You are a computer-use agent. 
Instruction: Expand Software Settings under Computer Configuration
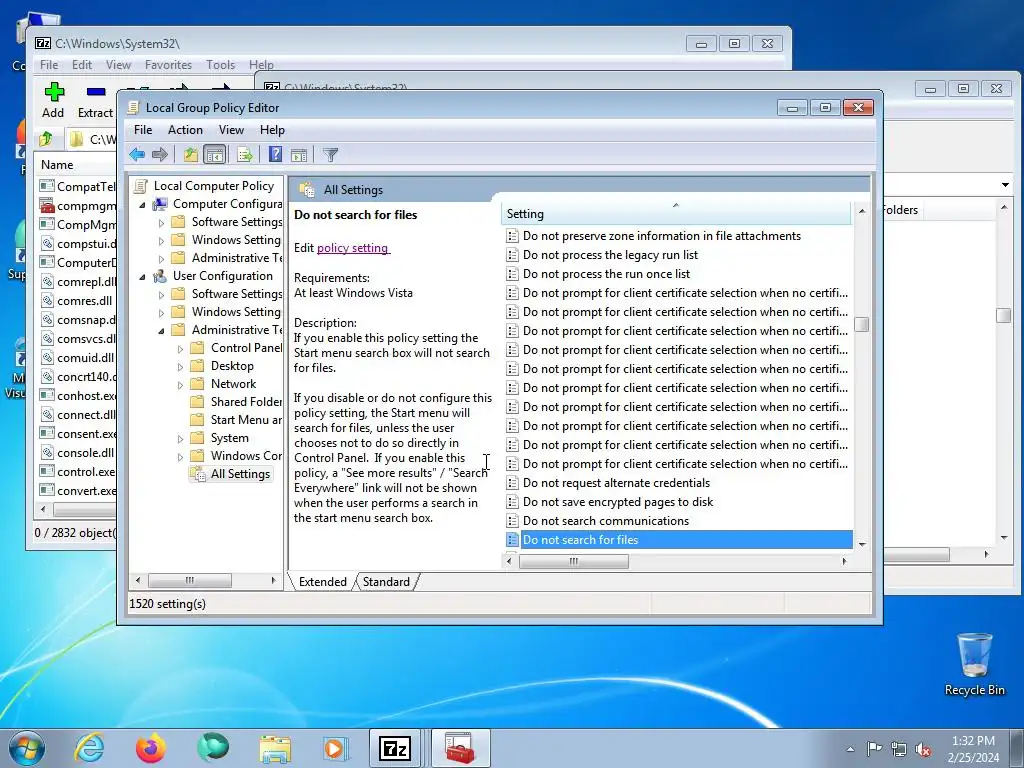click(x=161, y=223)
